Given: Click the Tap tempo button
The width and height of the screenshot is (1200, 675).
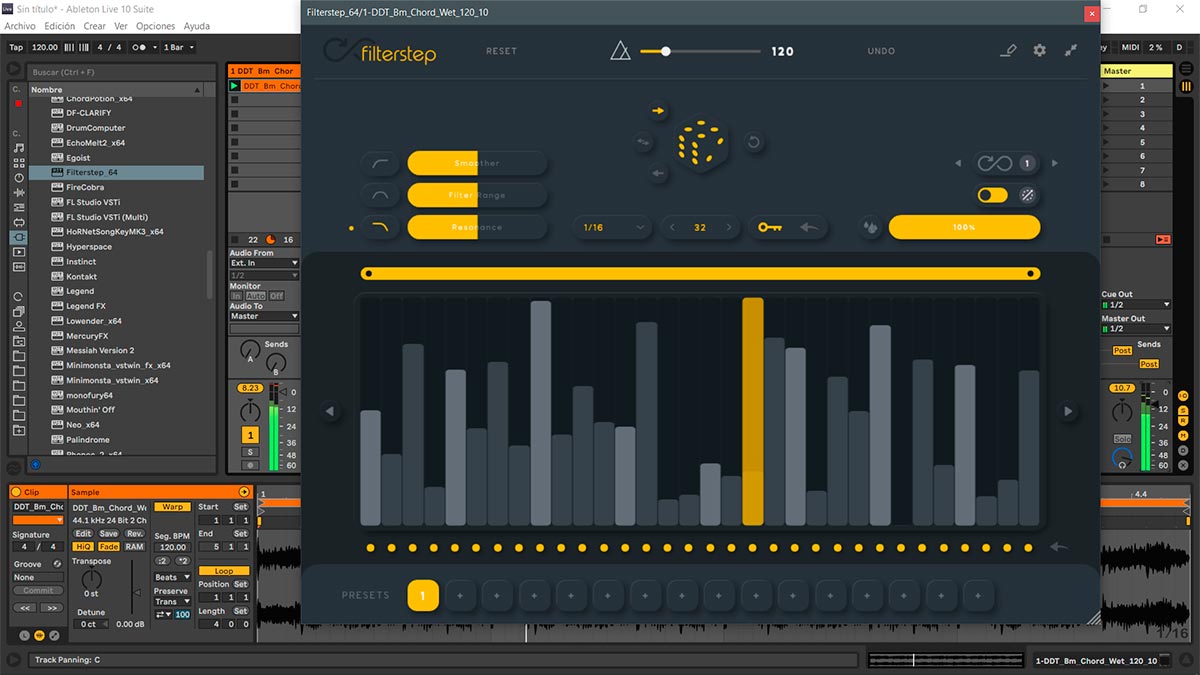Looking at the screenshot, I should [x=16, y=47].
